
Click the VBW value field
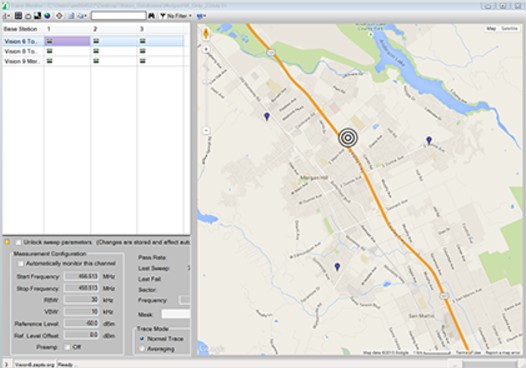pos(81,312)
